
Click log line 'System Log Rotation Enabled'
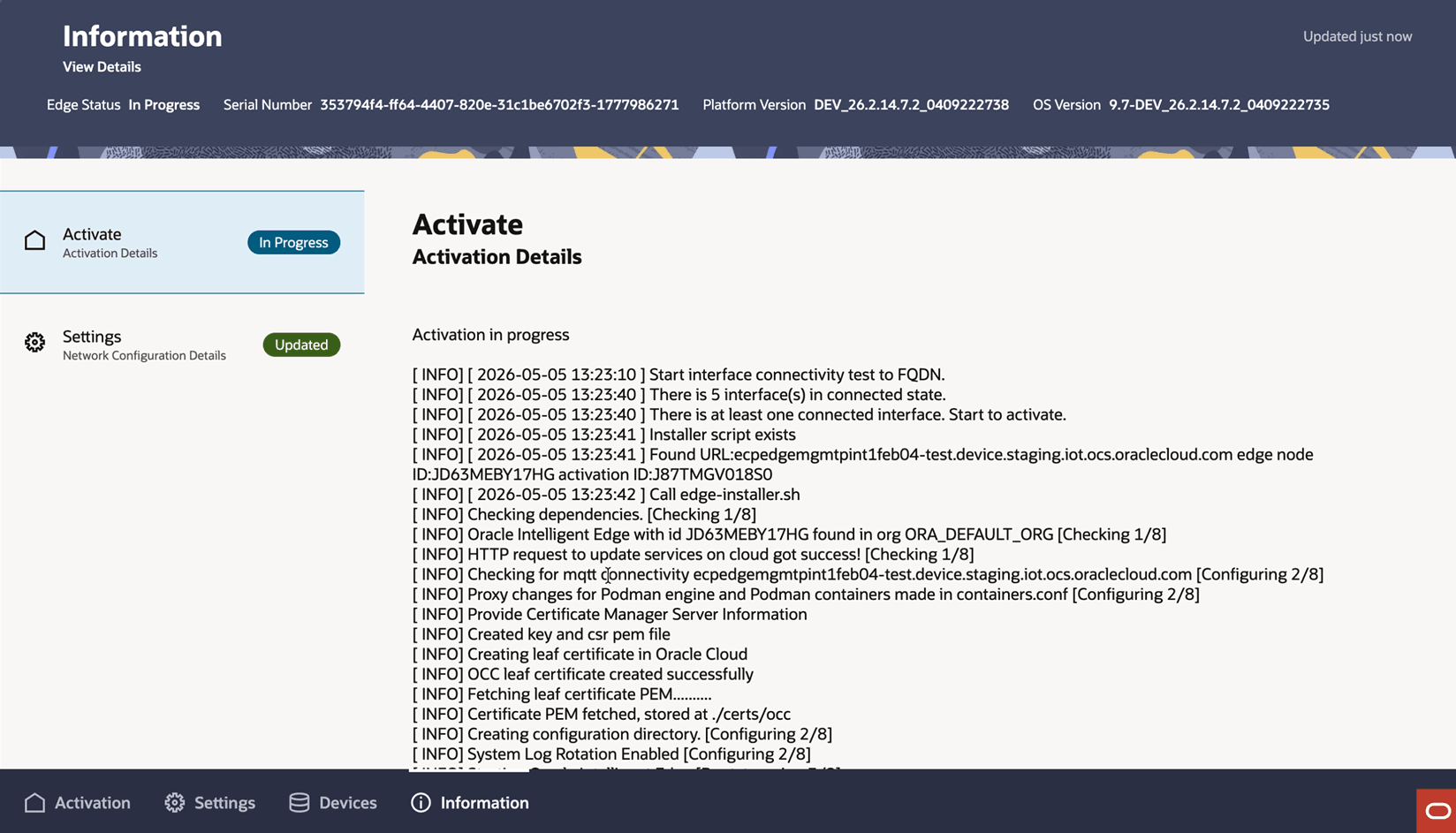tap(611, 754)
